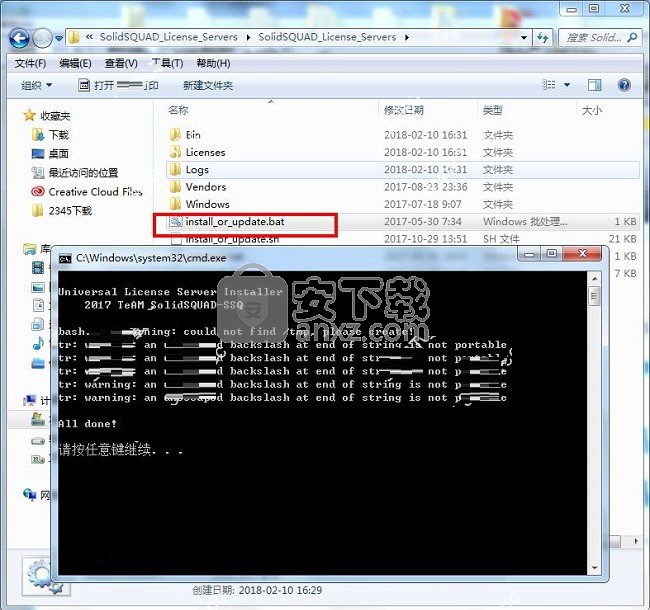Click the cmd.exe title bar icon
This screenshot has width=650, height=610.
coord(65,259)
